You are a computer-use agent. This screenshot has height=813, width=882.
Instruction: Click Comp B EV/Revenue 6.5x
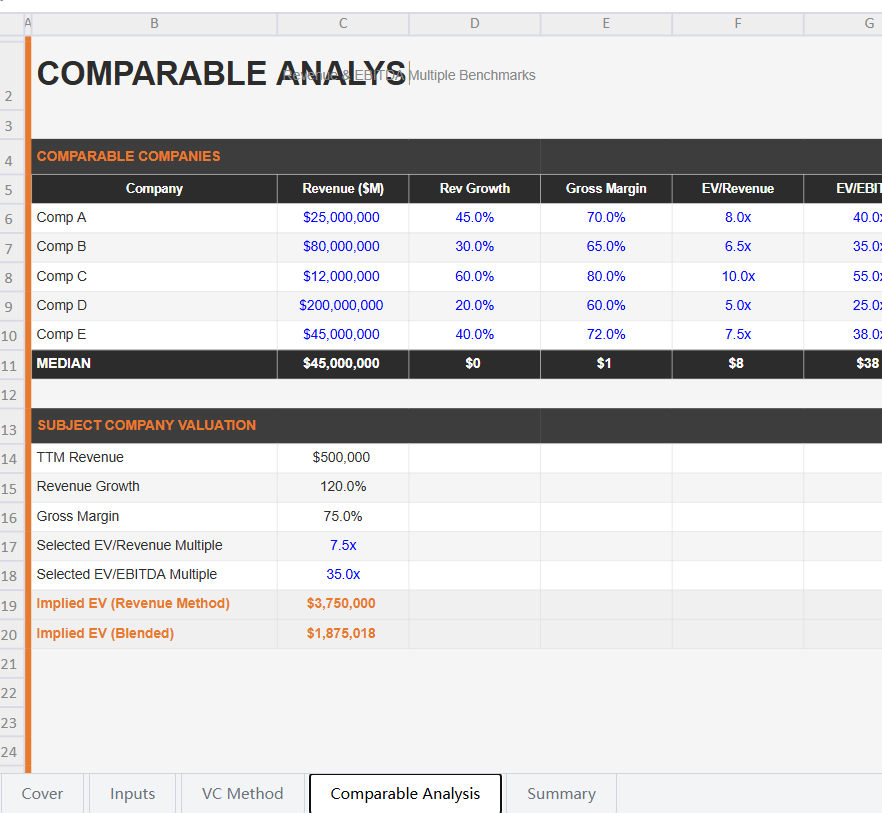(x=738, y=247)
